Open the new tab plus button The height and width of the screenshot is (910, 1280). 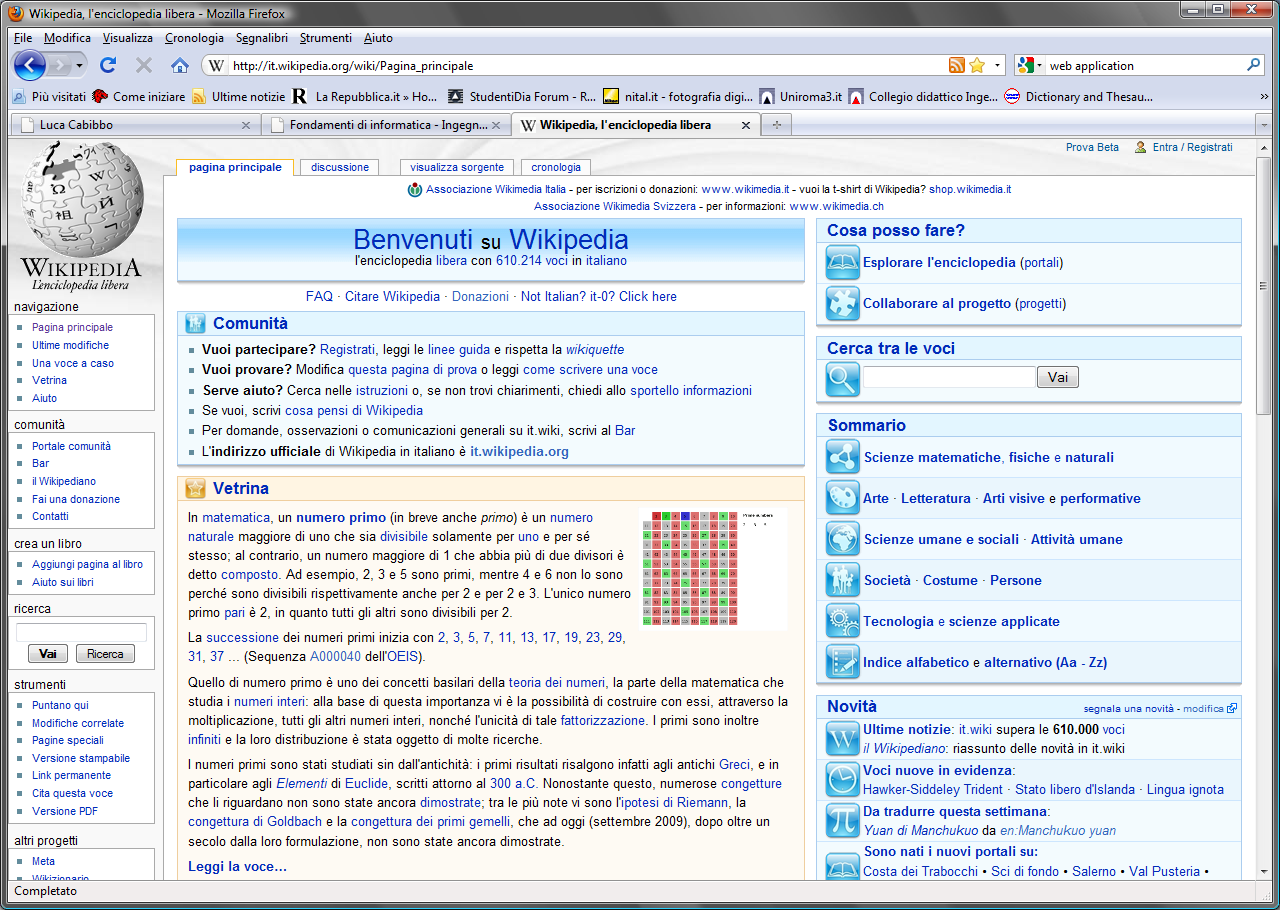click(x=777, y=125)
